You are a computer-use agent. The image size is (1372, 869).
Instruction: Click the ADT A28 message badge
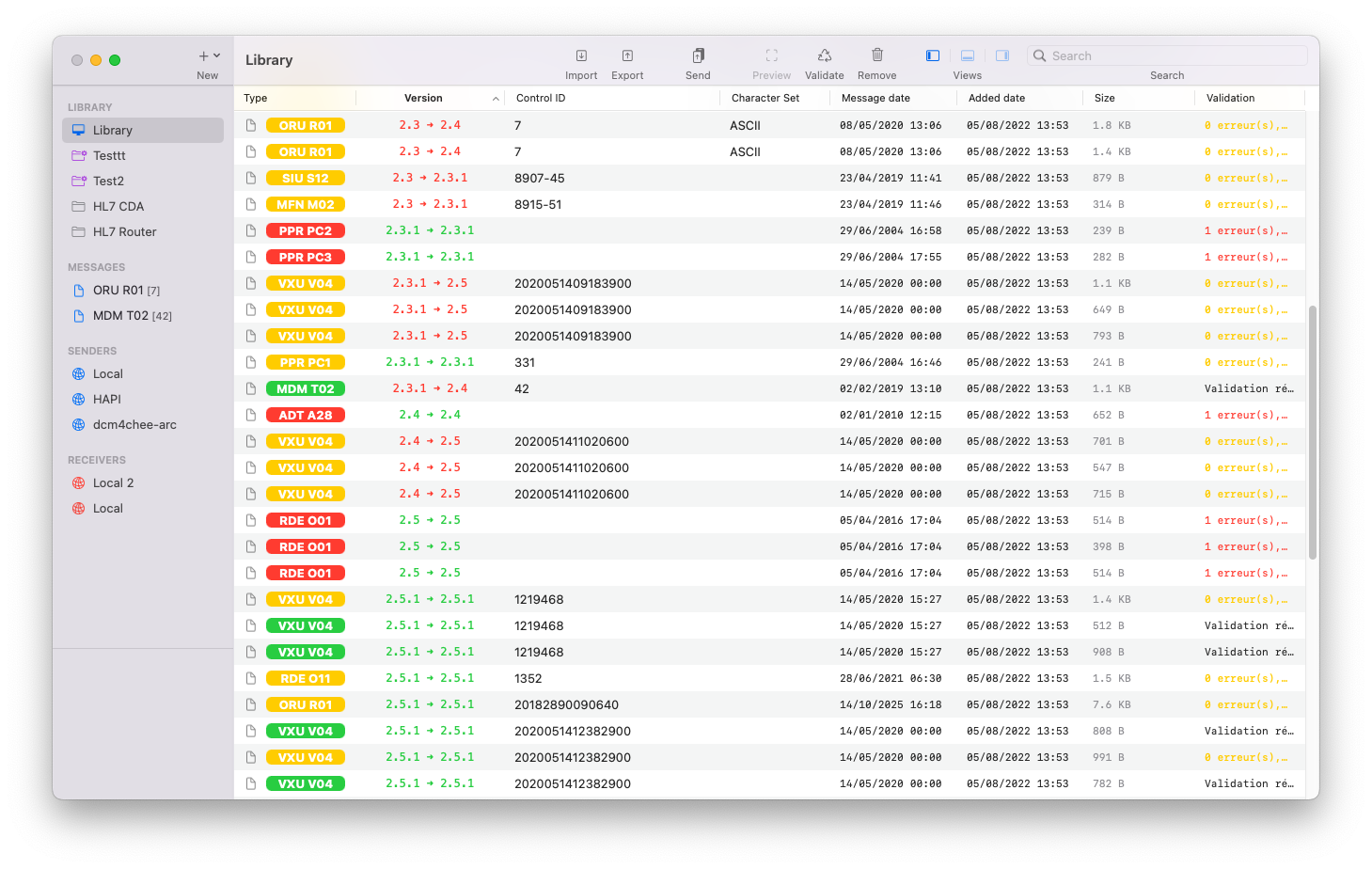[306, 415]
